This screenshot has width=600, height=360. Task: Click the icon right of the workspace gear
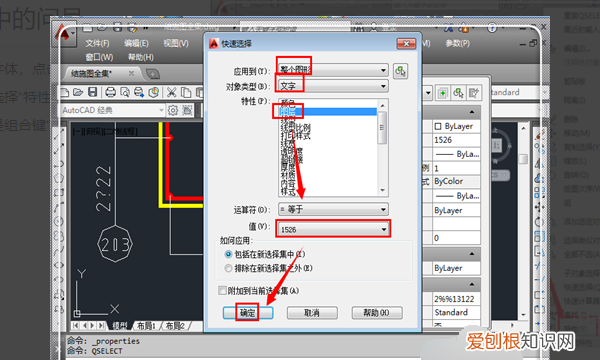(187, 111)
